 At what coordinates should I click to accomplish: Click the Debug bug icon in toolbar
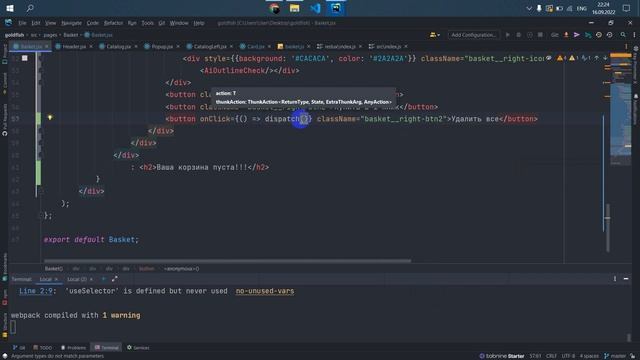[518, 35]
